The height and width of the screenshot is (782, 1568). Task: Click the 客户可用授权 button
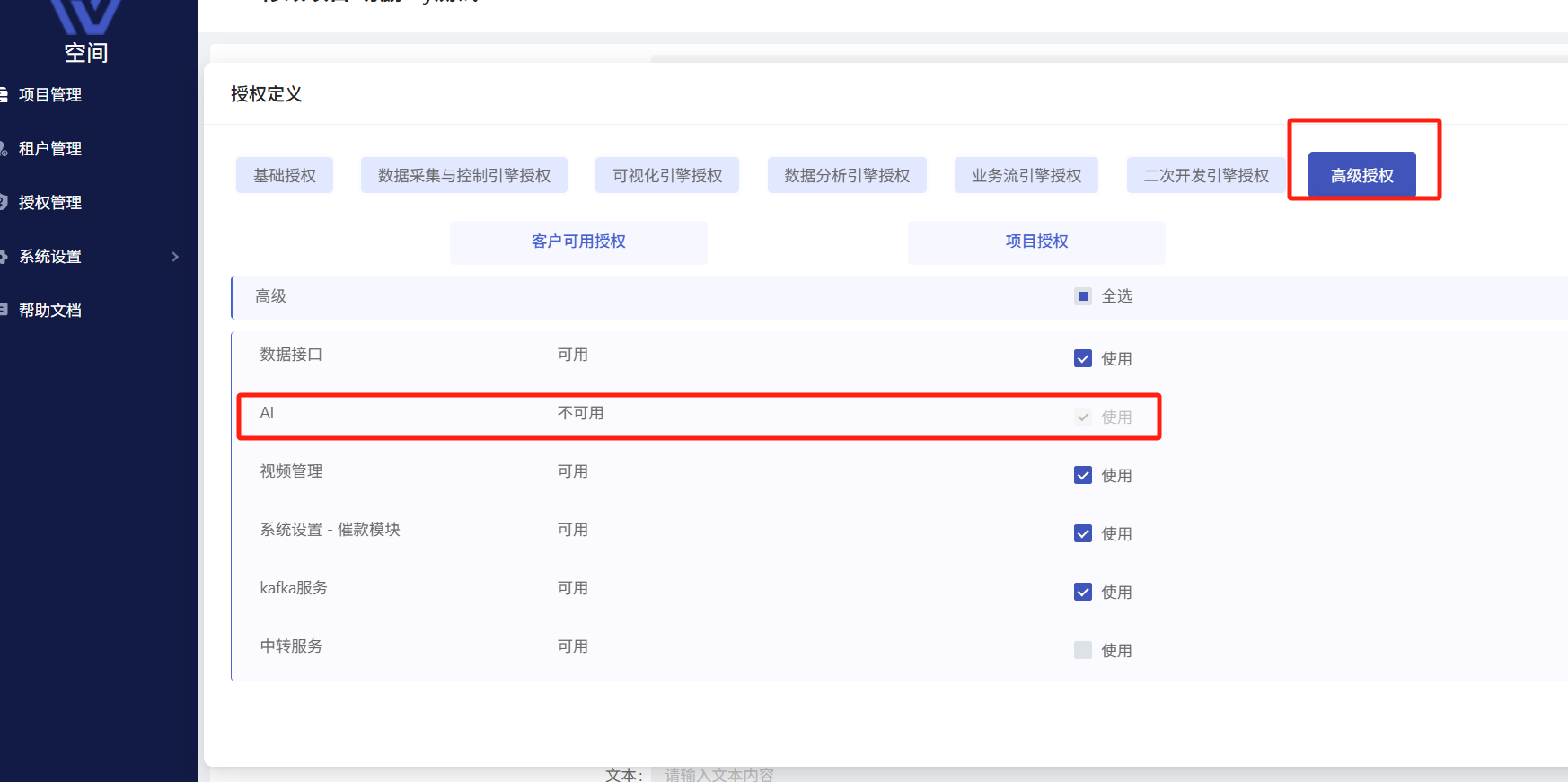point(578,242)
